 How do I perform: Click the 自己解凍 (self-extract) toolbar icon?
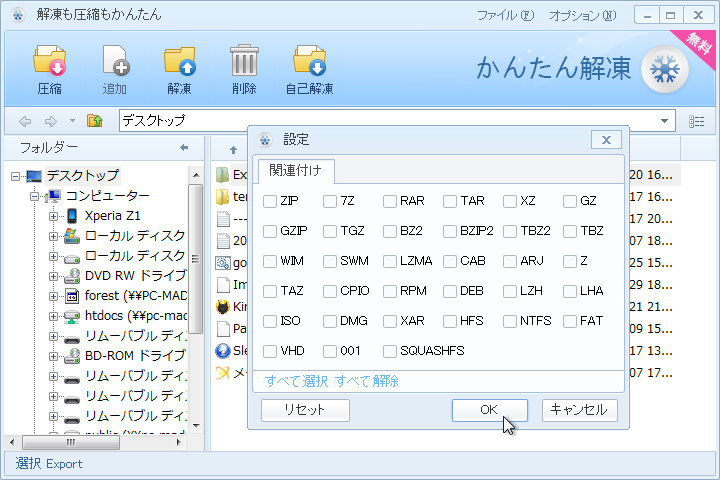pyautogui.click(x=309, y=60)
